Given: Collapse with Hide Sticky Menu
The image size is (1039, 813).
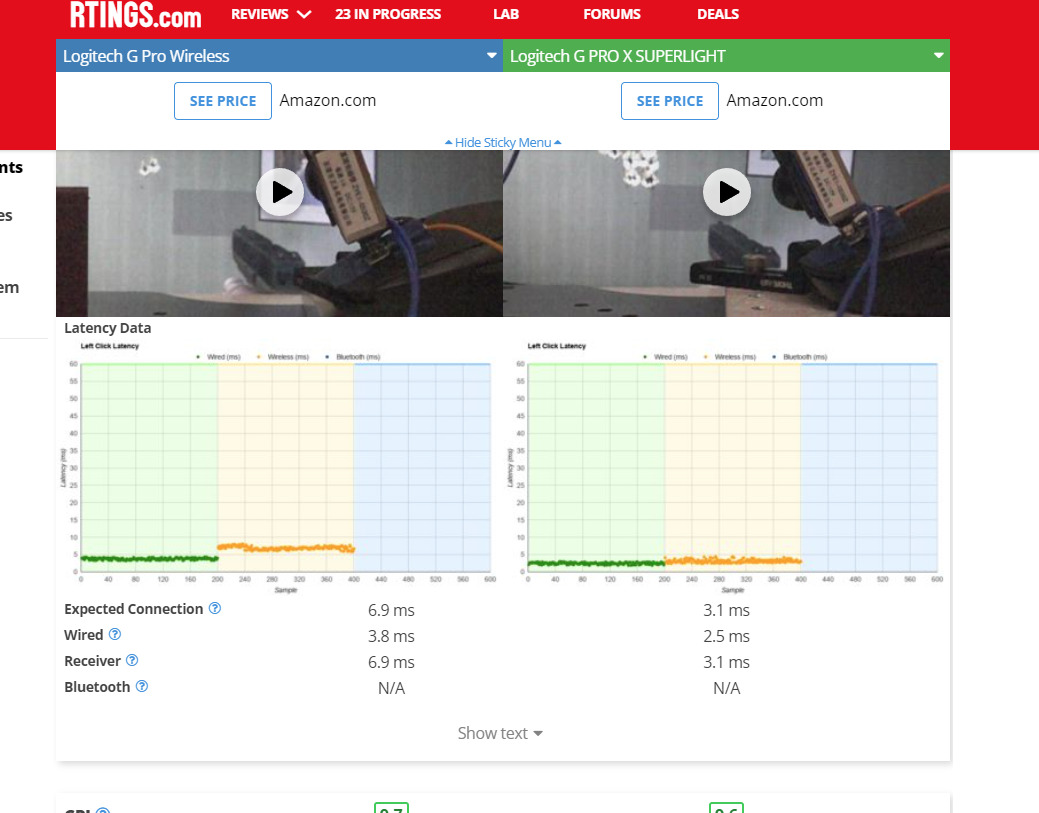Looking at the screenshot, I should click(503, 142).
